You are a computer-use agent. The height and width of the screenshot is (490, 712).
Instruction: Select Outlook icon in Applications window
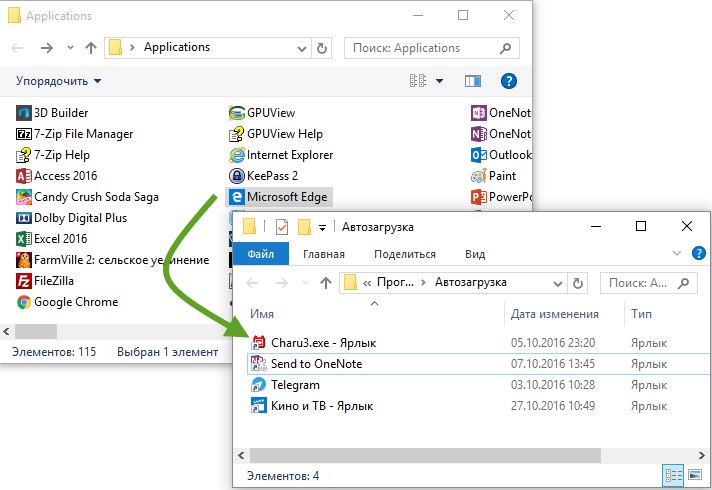pyautogui.click(x=479, y=155)
